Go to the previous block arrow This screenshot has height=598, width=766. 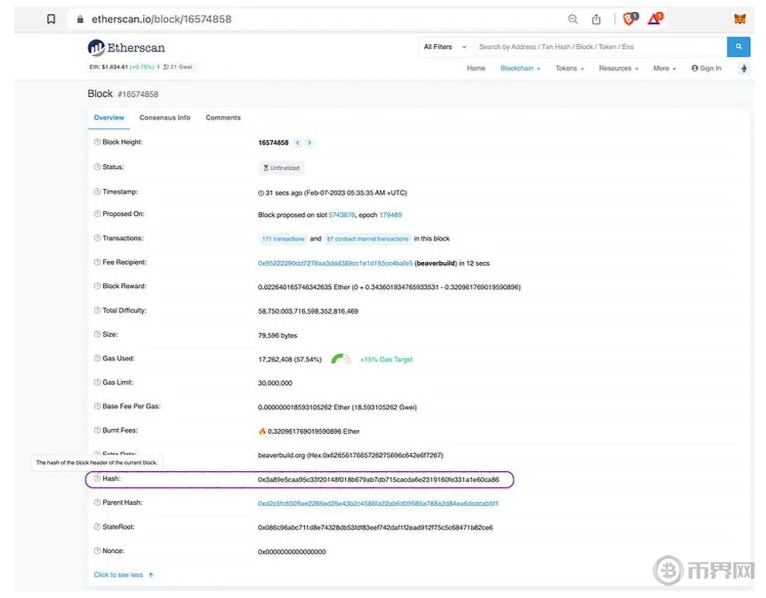(298, 143)
